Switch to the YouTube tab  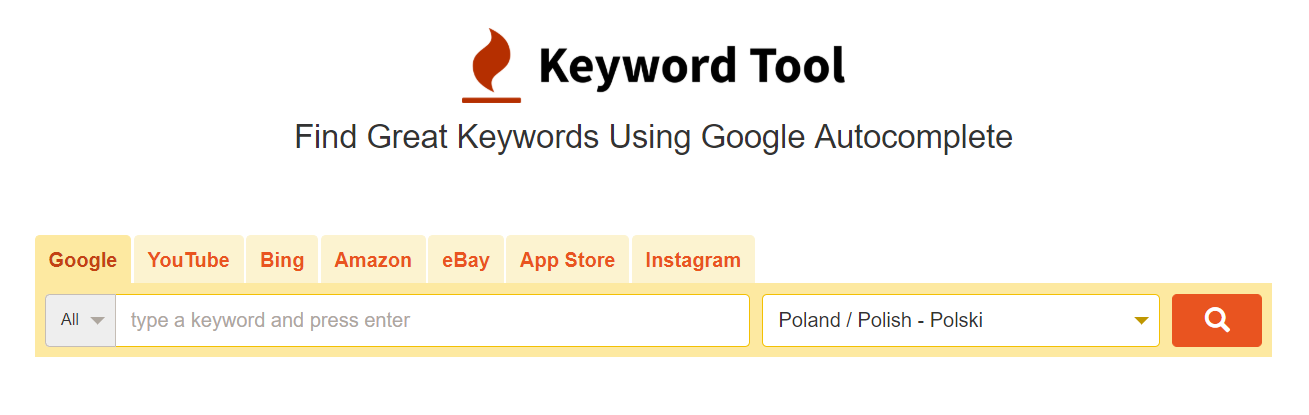pyautogui.click(x=188, y=260)
